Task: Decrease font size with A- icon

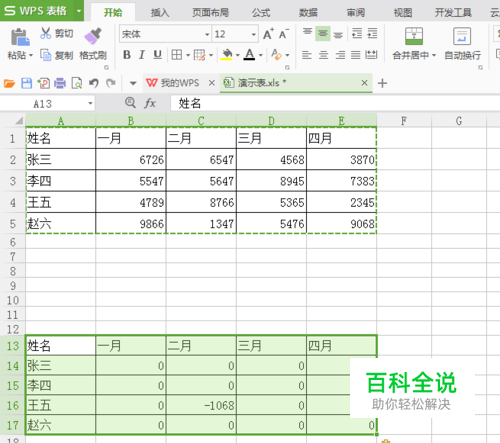Action: [x=284, y=34]
